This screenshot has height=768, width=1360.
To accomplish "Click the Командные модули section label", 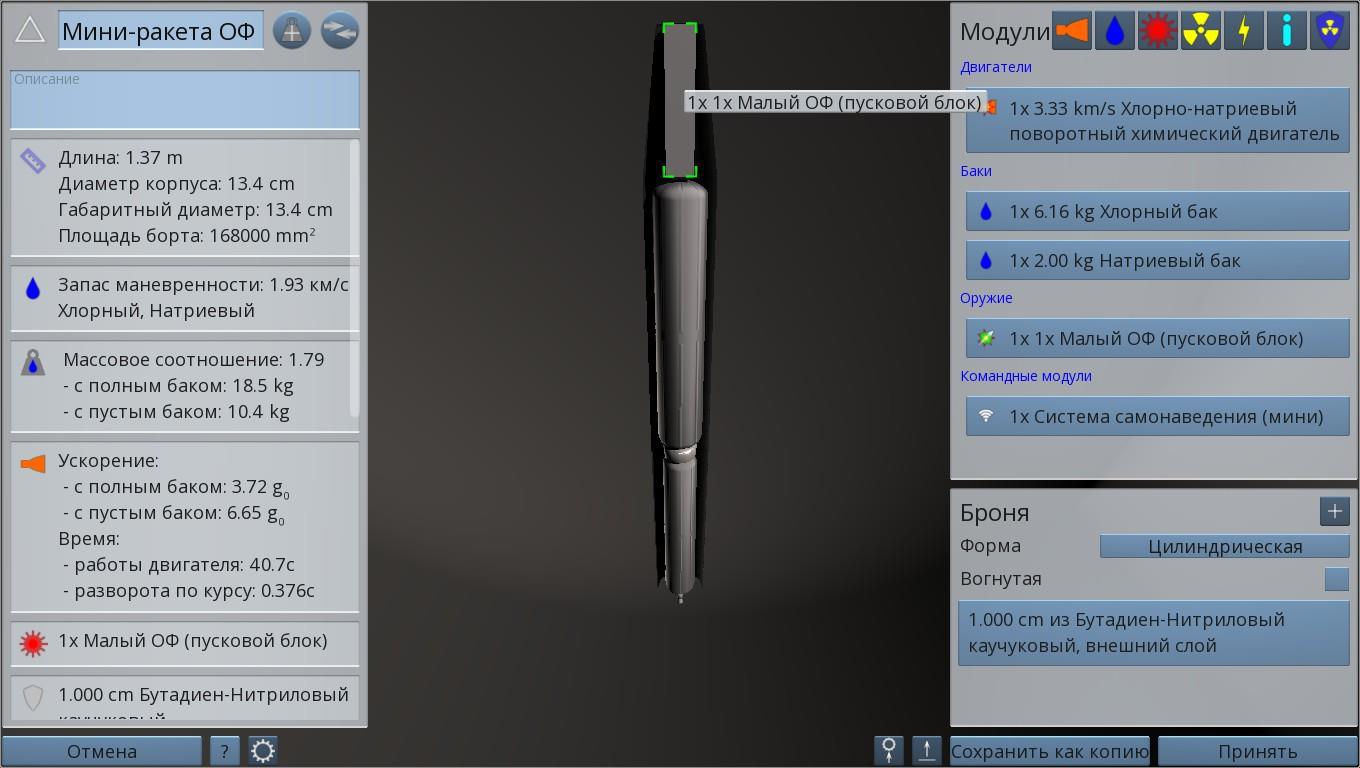I will tap(1026, 376).
